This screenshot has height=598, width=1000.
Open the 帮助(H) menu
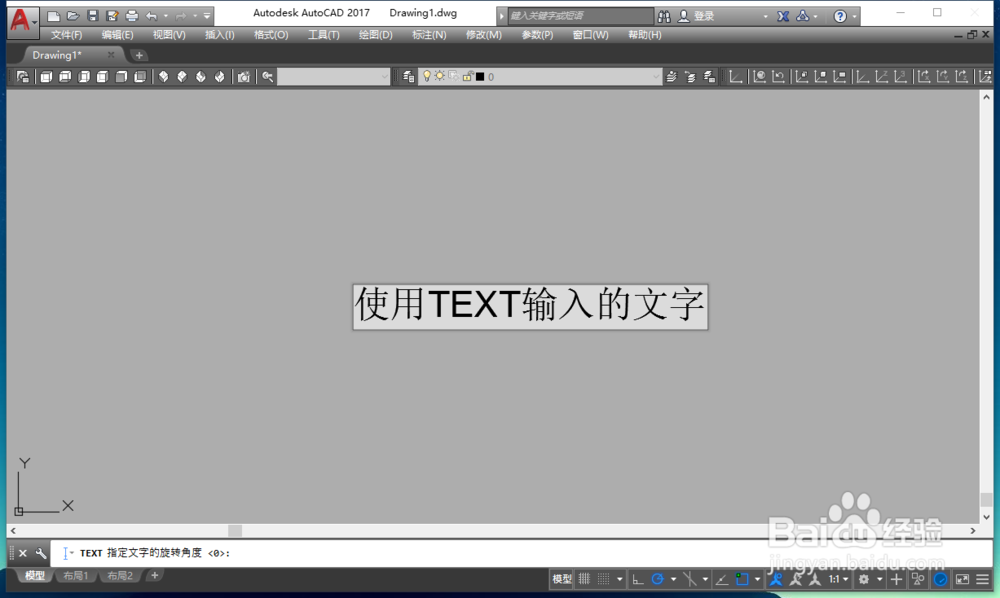pyautogui.click(x=644, y=35)
